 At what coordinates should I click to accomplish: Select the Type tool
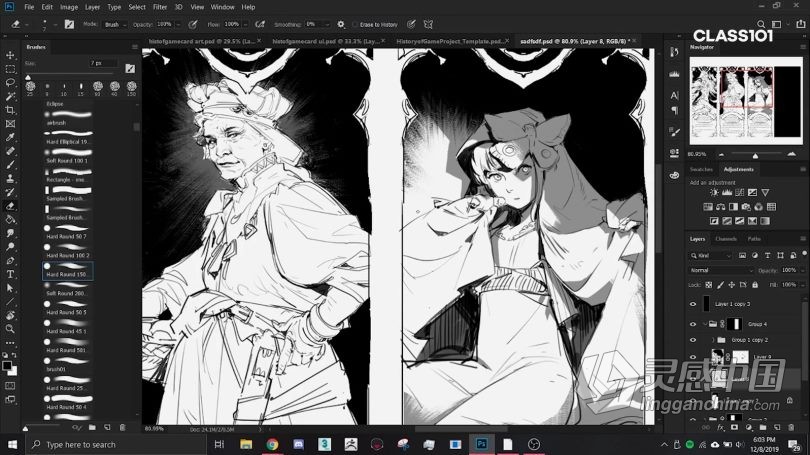(10, 274)
